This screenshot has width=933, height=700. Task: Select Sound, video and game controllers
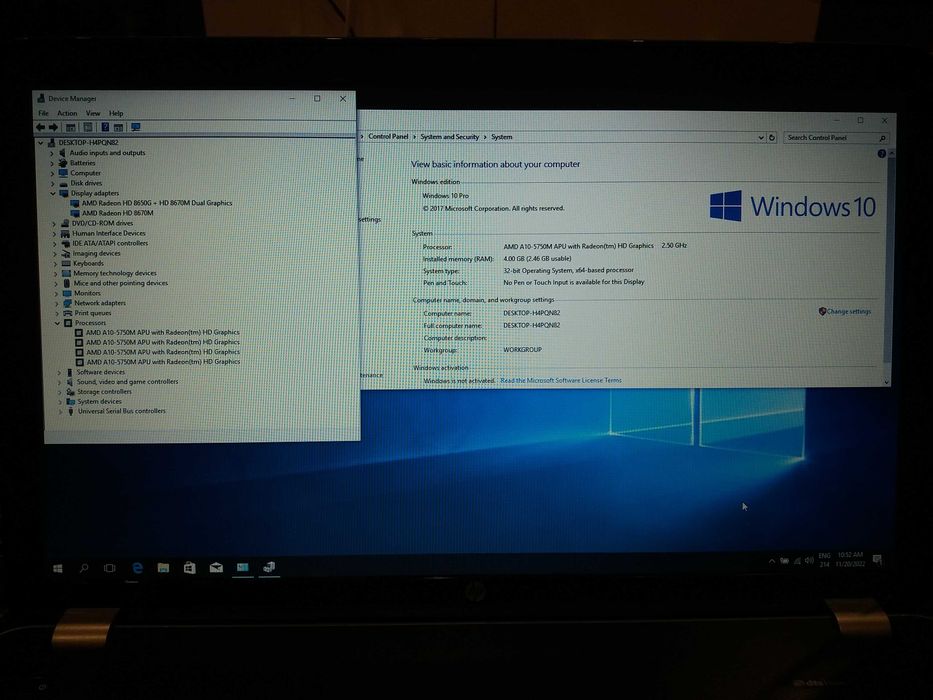coord(127,382)
